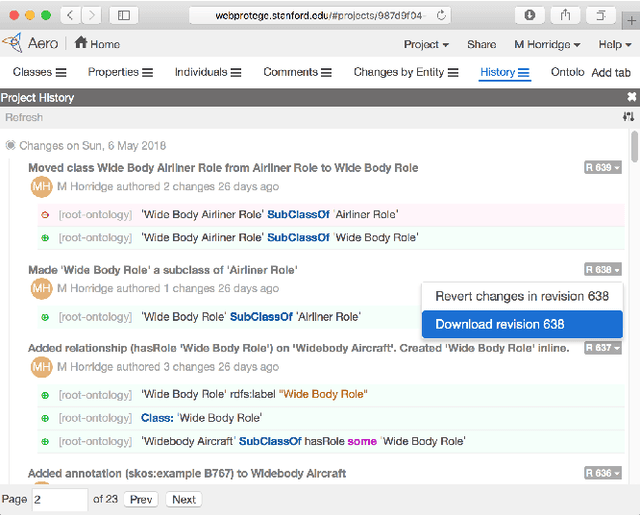640x515 pixels.
Task: Select Download revision 638
Action: pos(500,324)
